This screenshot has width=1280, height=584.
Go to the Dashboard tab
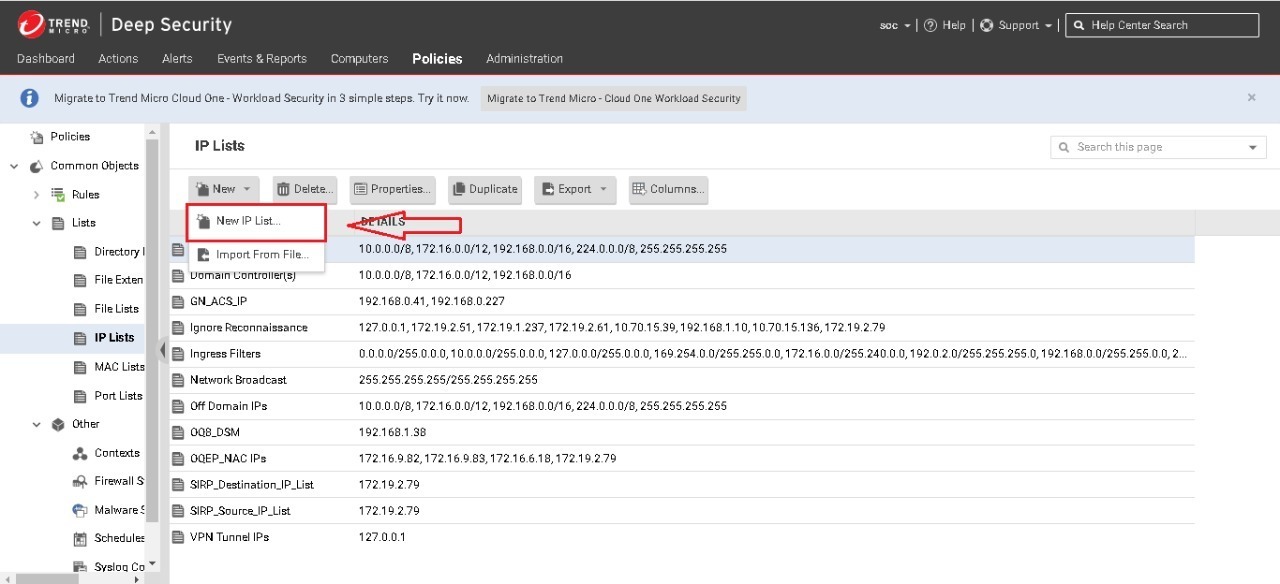(x=46, y=59)
